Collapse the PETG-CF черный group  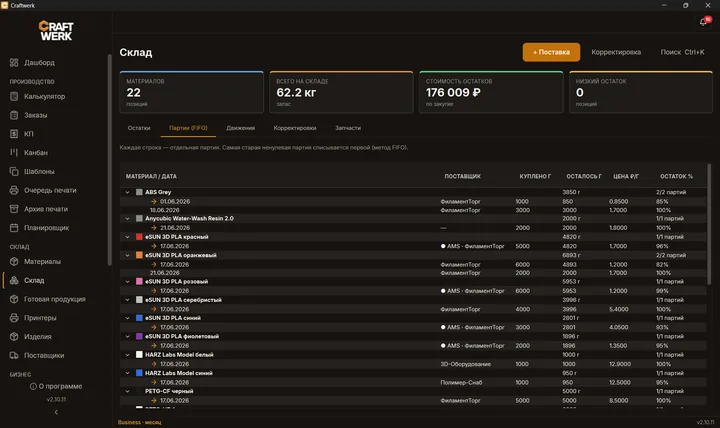click(128, 392)
